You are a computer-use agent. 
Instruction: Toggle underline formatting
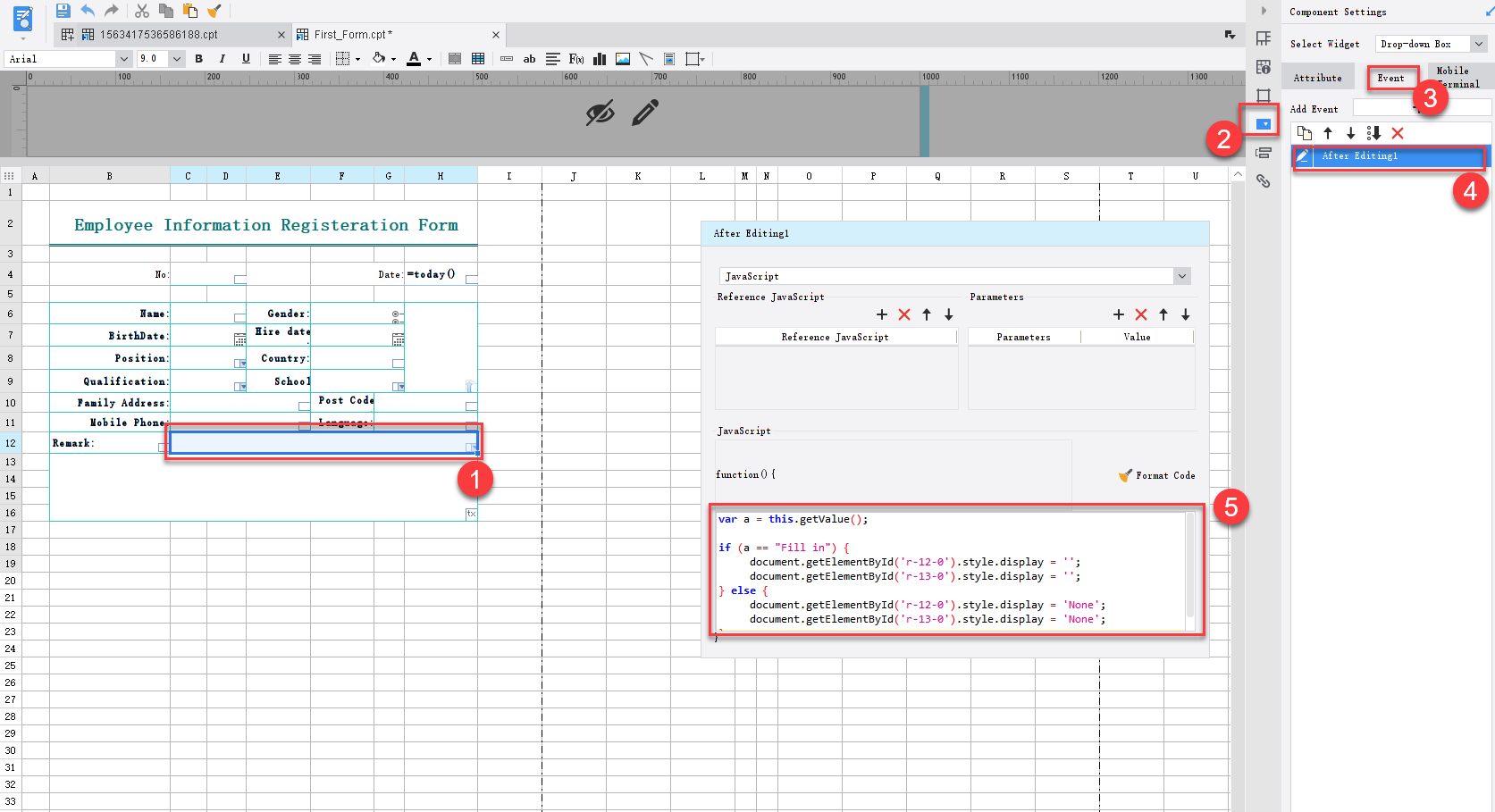(x=246, y=59)
